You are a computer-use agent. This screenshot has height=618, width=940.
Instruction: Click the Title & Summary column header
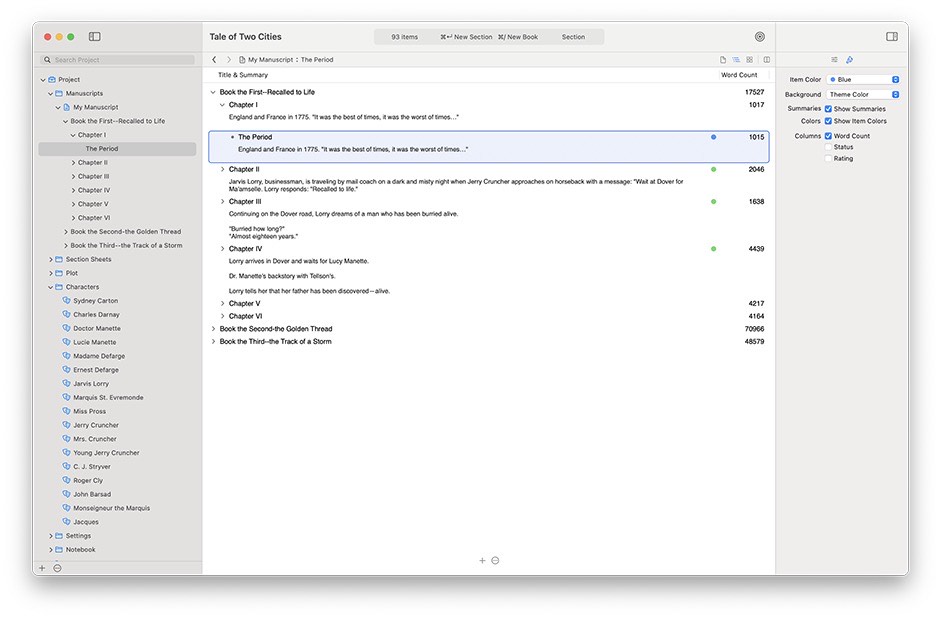pos(243,75)
